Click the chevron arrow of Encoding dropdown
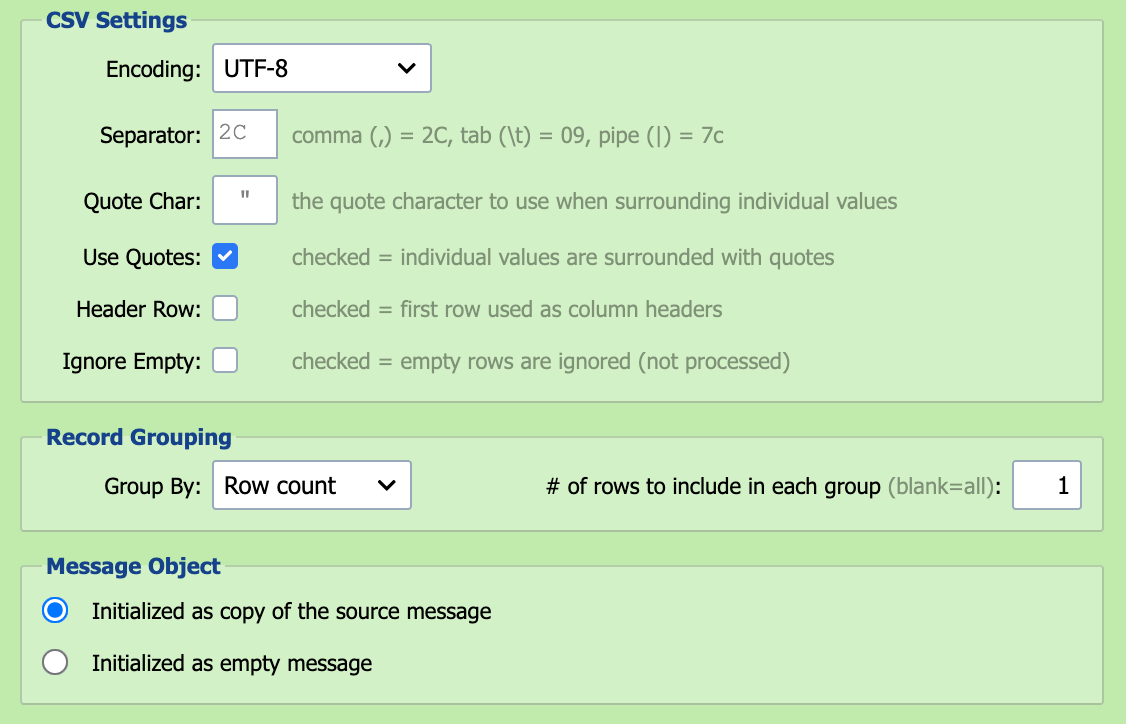 click(406, 68)
